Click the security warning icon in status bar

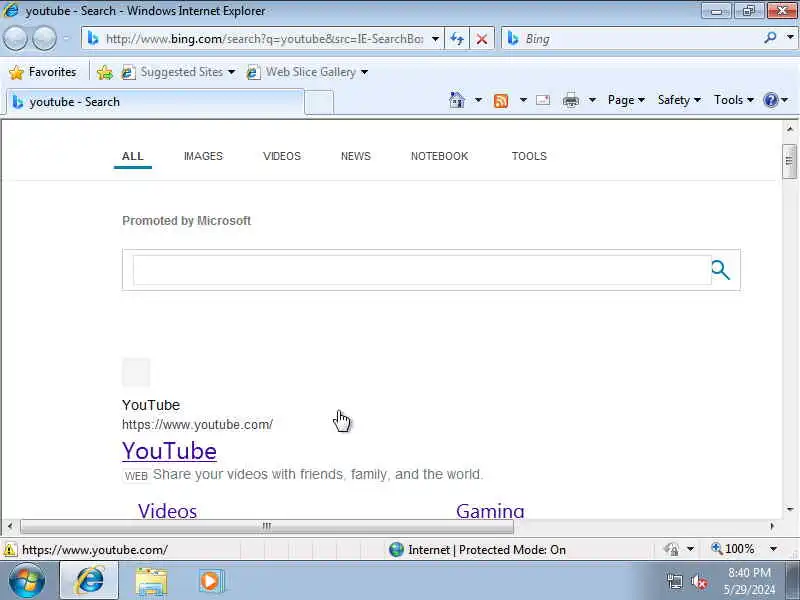[9, 549]
